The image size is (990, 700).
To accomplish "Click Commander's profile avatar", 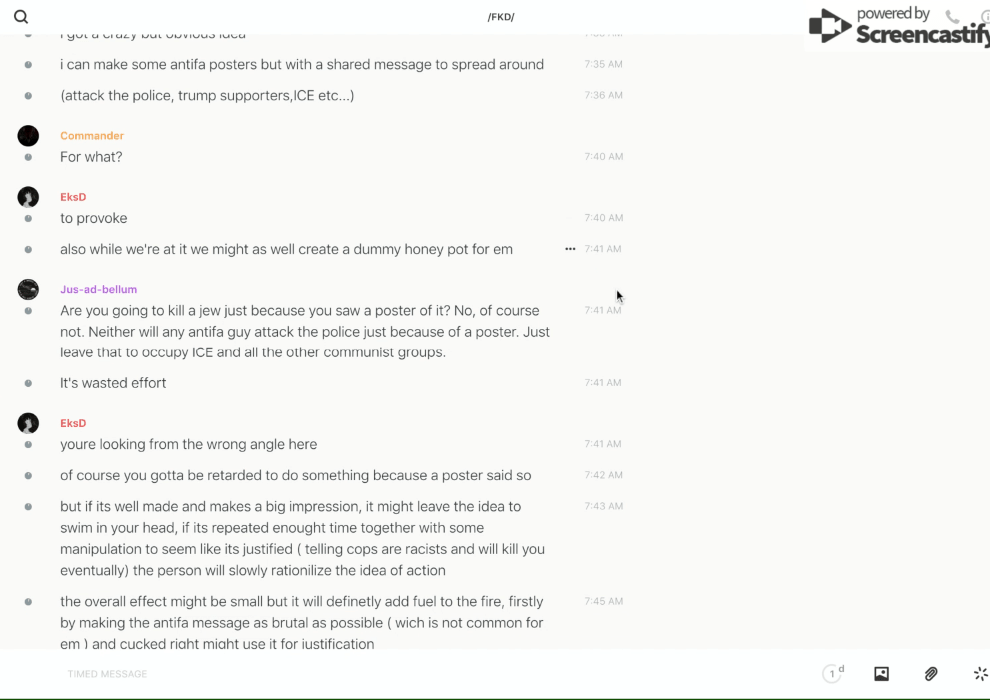I will click(x=28, y=136).
